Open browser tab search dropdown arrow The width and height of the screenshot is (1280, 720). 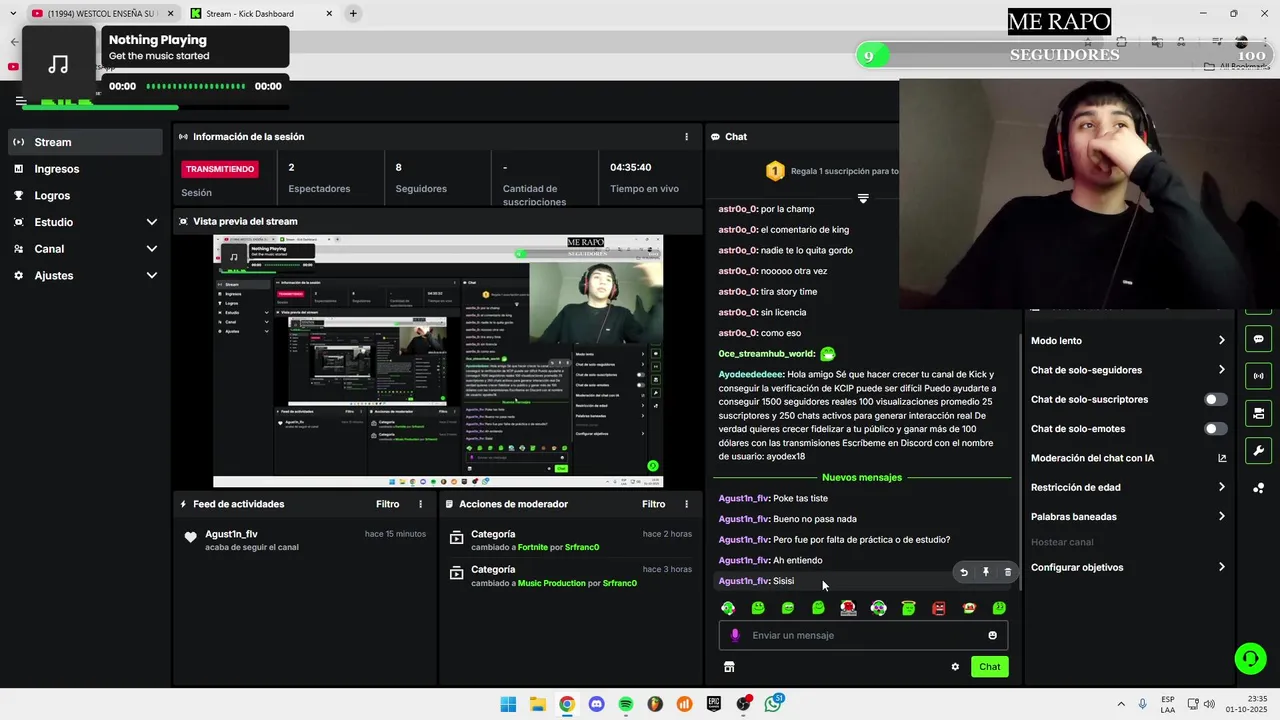(x=13, y=14)
